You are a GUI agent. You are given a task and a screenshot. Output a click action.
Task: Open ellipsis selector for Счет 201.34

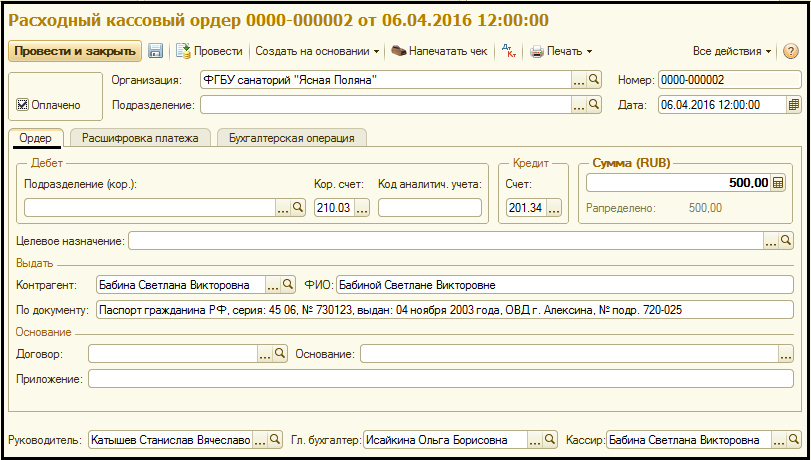[x=554, y=207]
